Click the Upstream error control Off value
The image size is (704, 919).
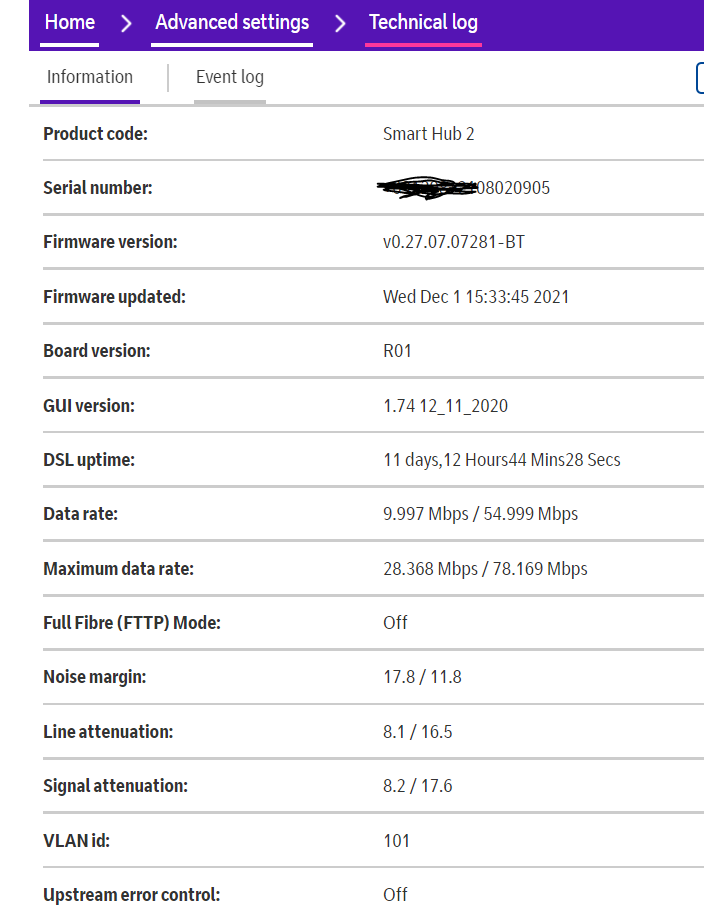[395, 895]
